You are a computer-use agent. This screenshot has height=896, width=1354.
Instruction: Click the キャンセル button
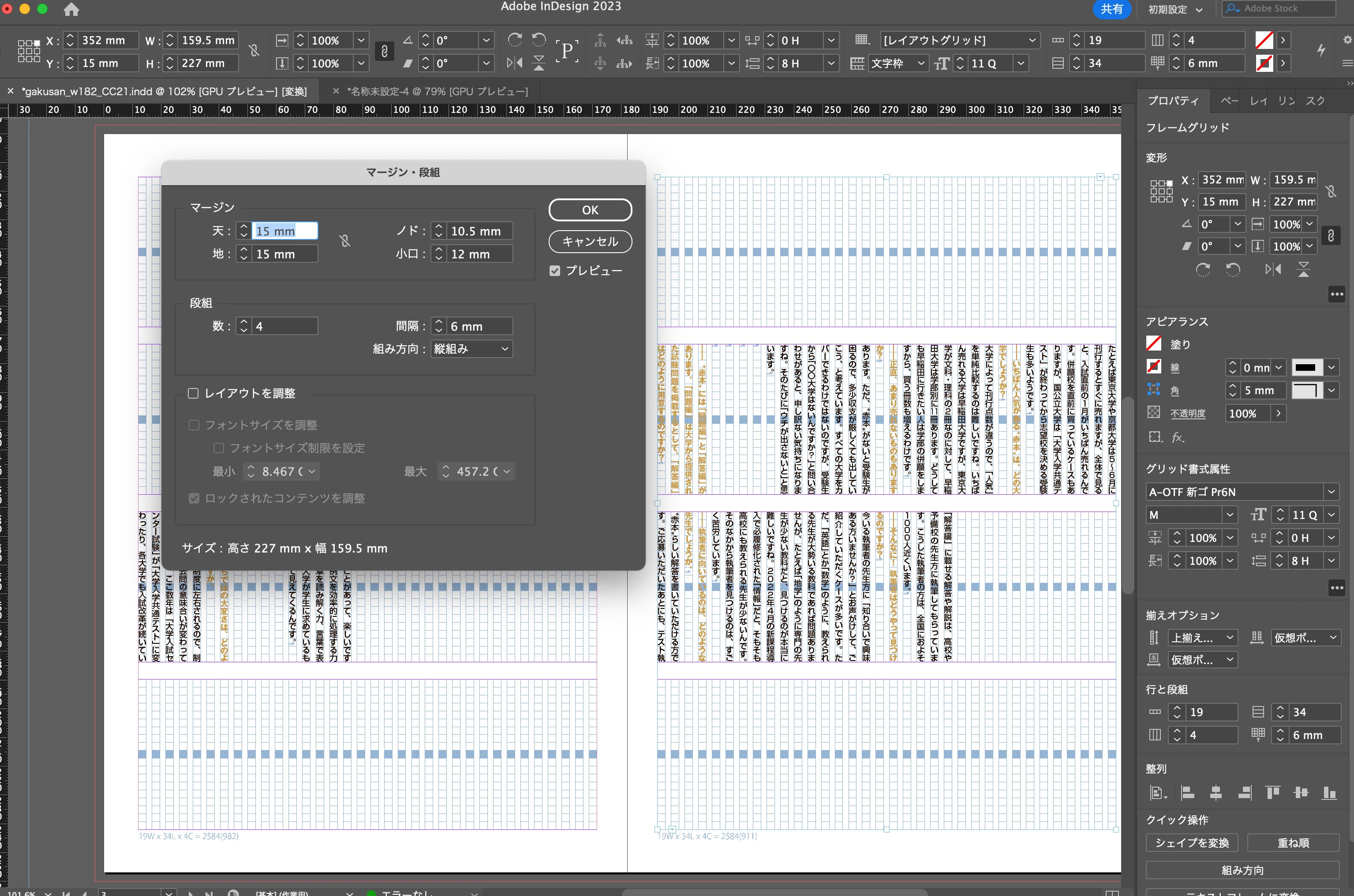[x=590, y=241]
